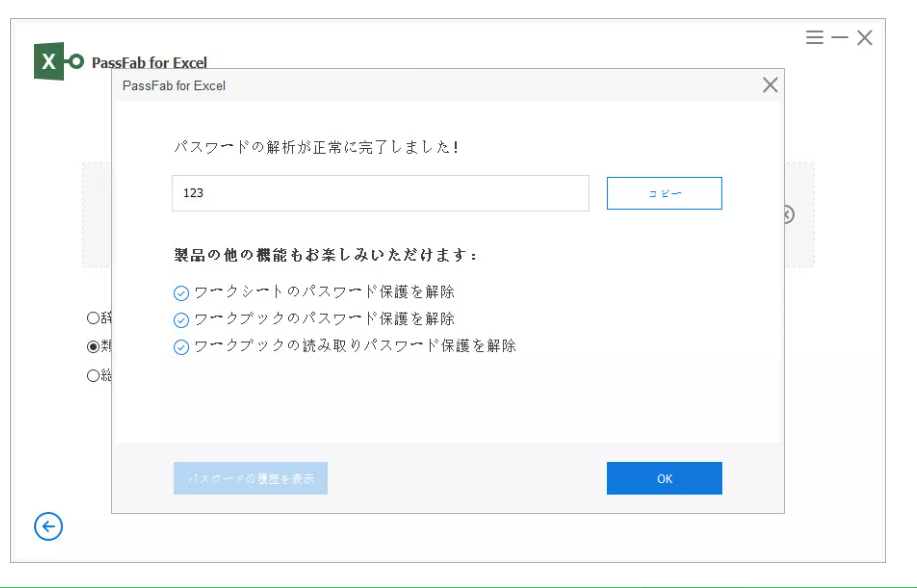Click the remove-file circle icon behind dialog
Viewport: 917px width, 588px height.
(x=788, y=215)
